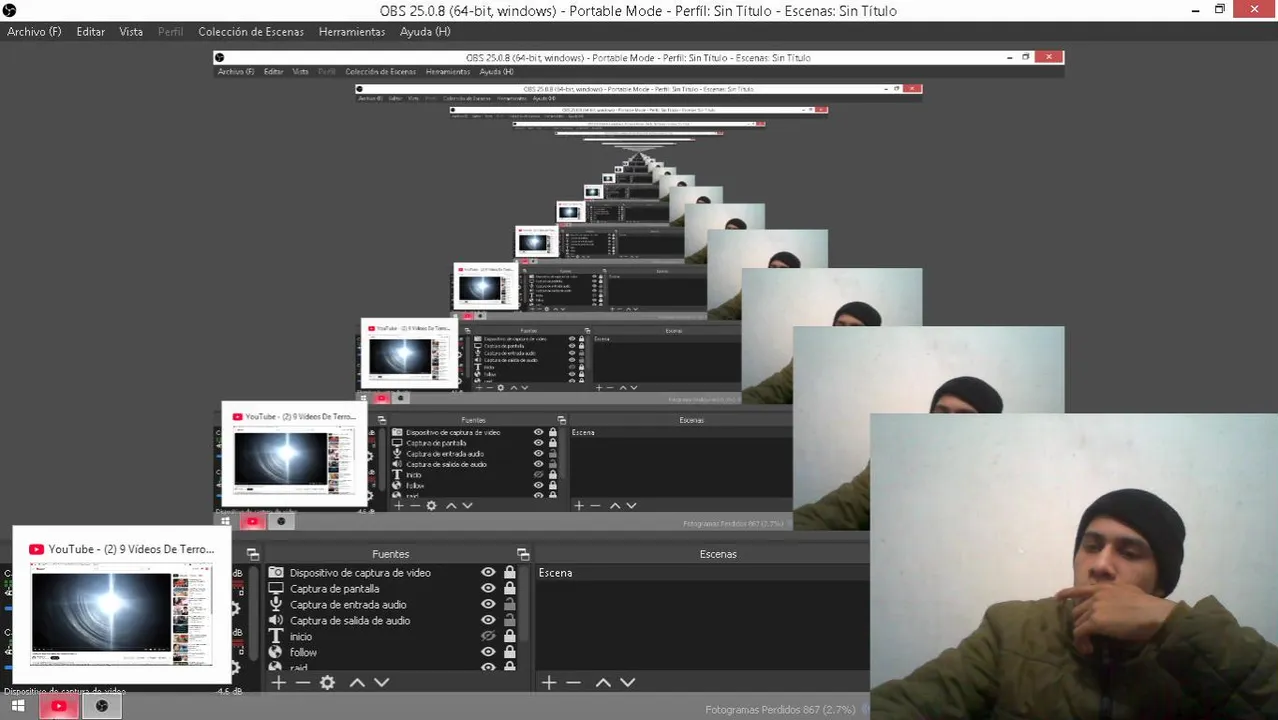Pop out the Fuentes dock with its float icon
The image size is (1278, 720).
[522, 554]
